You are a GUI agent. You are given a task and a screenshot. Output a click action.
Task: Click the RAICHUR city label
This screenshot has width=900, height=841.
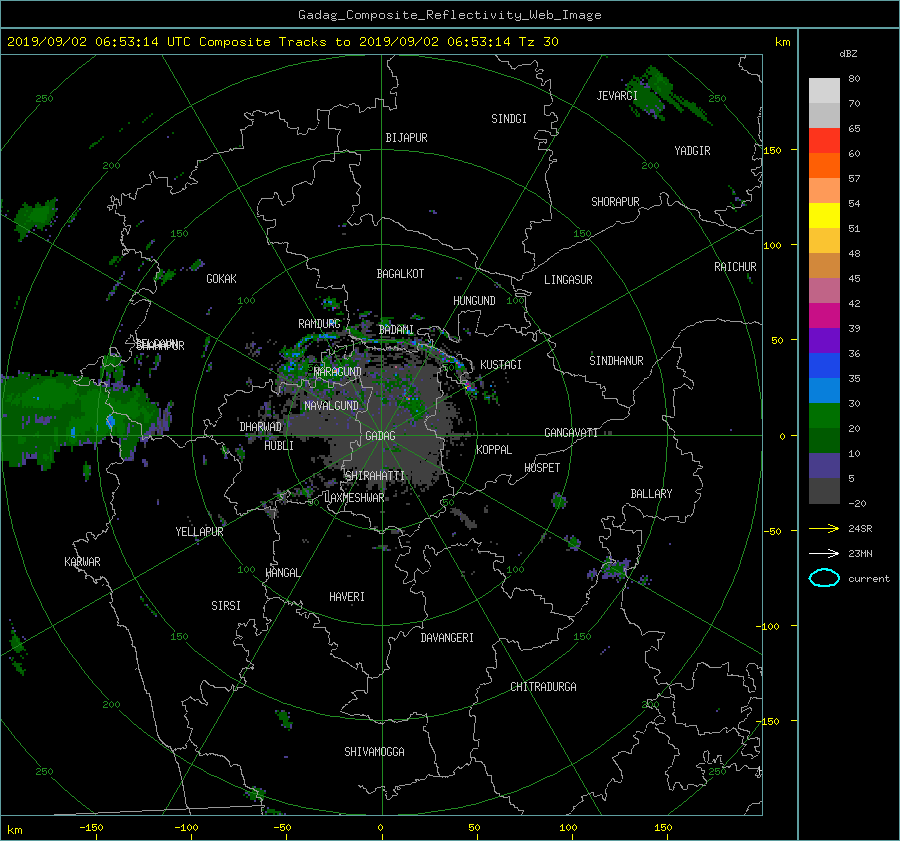click(x=735, y=267)
